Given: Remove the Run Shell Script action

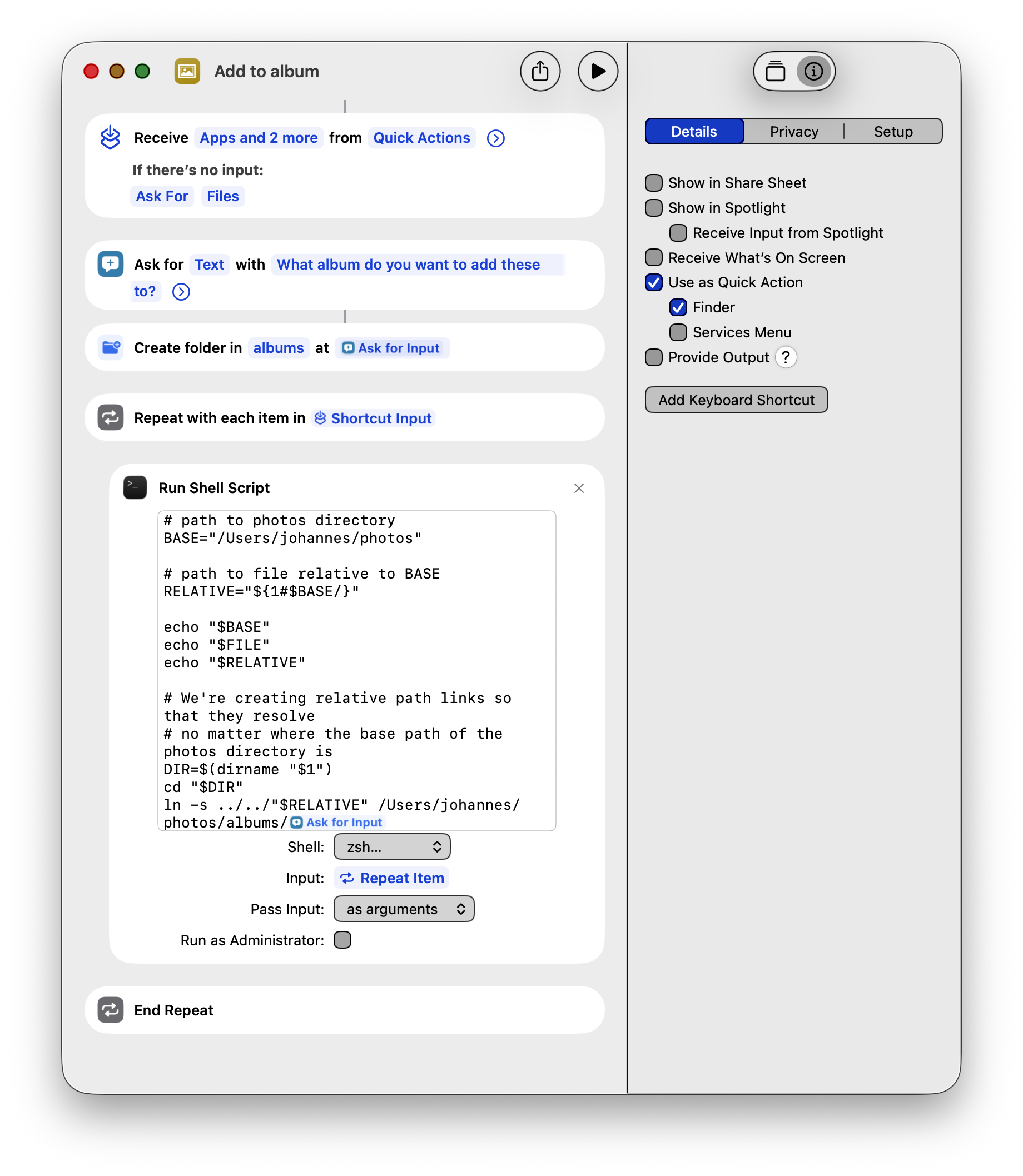Looking at the screenshot, I should 578,488.
